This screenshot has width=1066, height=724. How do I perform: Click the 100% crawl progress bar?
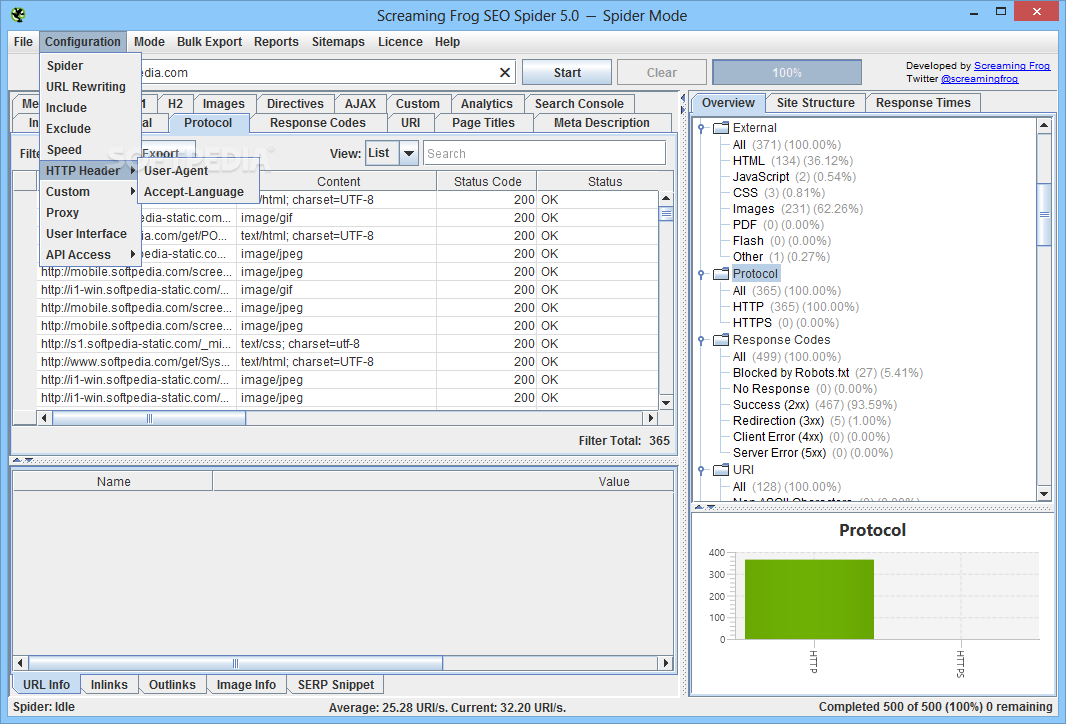coord(787,73)
